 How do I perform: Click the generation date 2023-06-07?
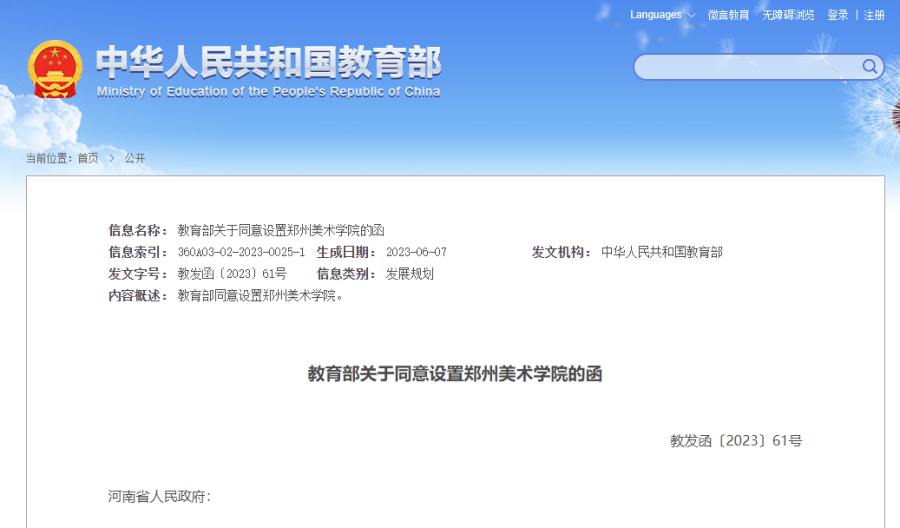(x=416, y=252)
